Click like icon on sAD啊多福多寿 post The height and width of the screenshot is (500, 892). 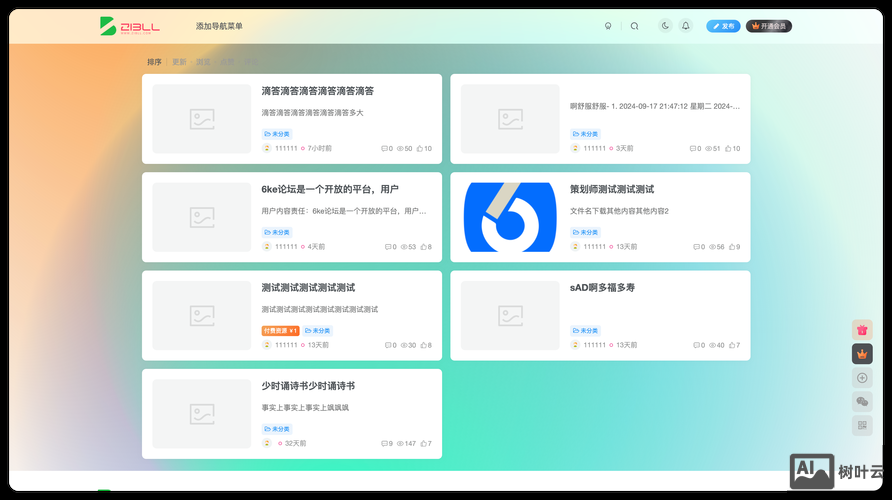(732, 345)
